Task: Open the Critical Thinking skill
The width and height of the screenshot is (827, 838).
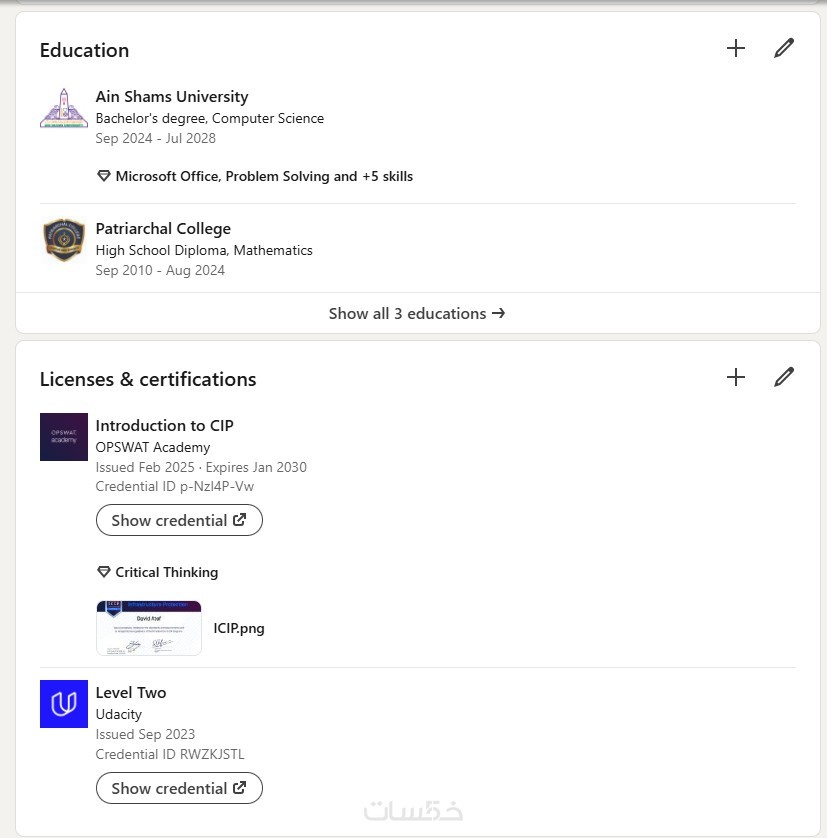Action: (166, 572)
